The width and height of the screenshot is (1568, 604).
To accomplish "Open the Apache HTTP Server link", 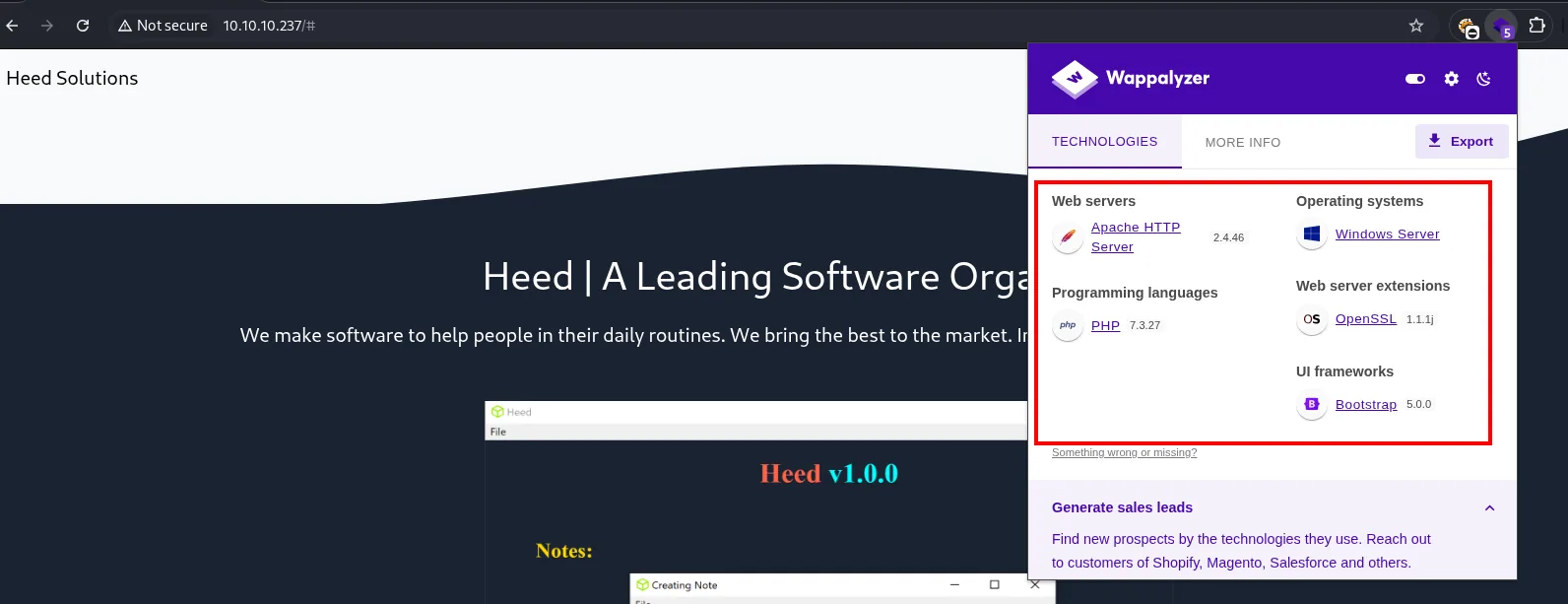I will [1136, 236].
